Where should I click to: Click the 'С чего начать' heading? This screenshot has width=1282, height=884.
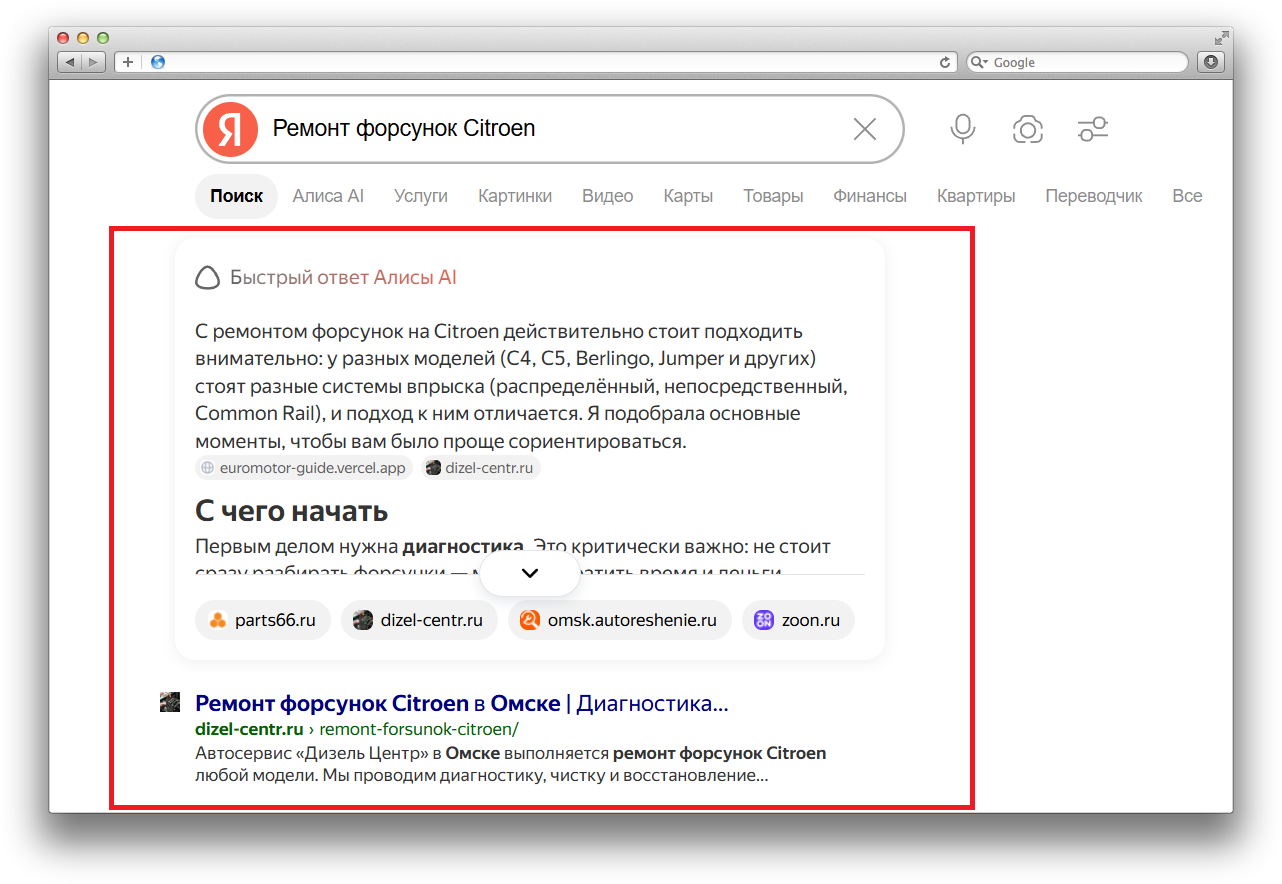(292, 512)
